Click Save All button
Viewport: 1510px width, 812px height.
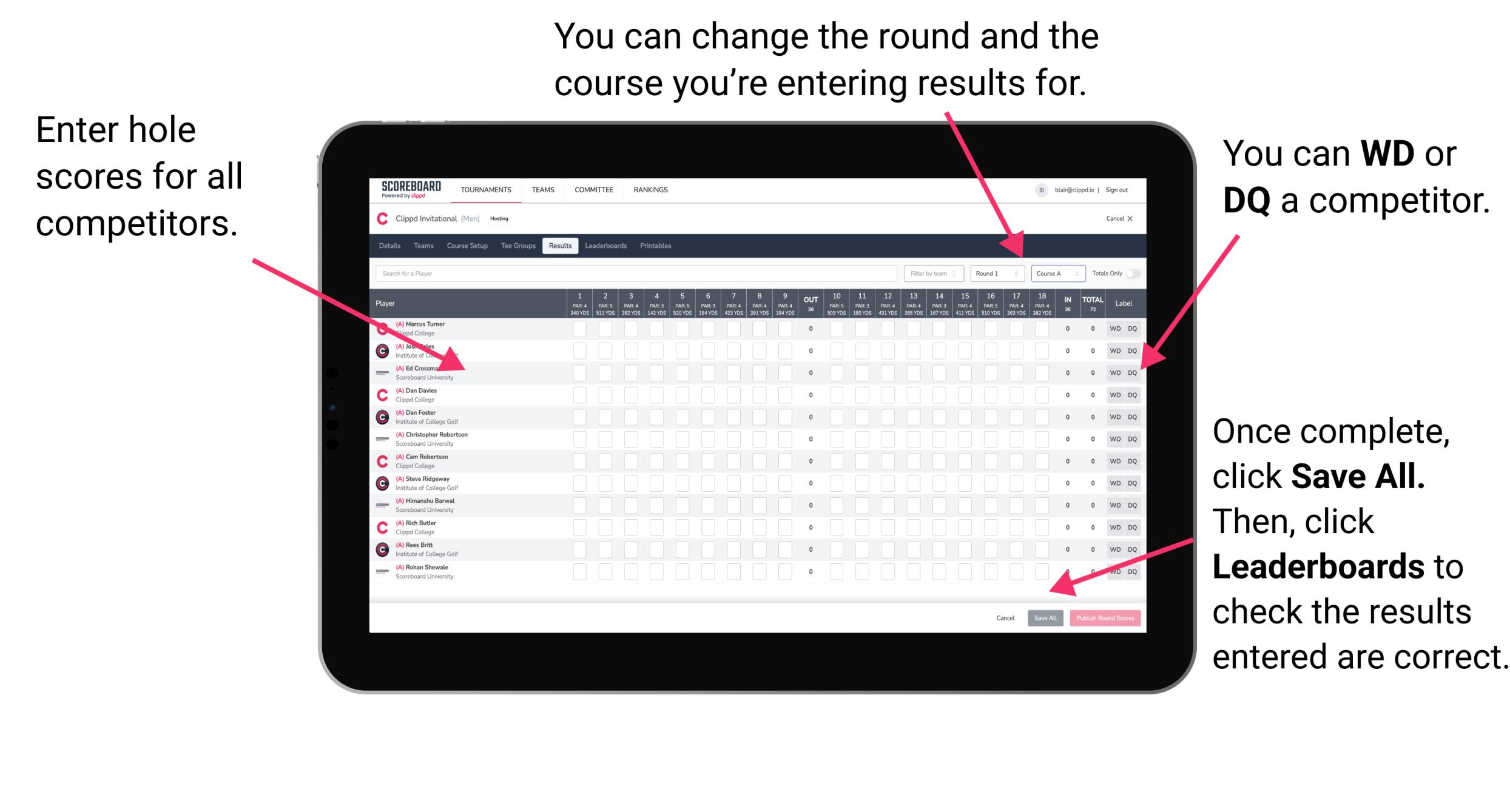(x=1045, y=617)
